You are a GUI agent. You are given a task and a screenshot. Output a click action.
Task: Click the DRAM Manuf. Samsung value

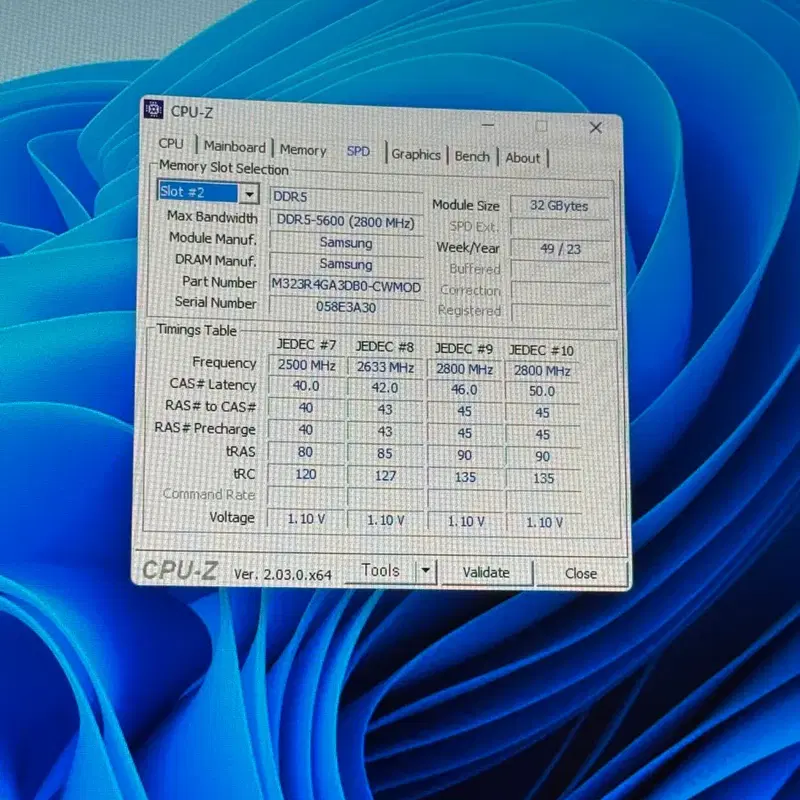[346, 264]
